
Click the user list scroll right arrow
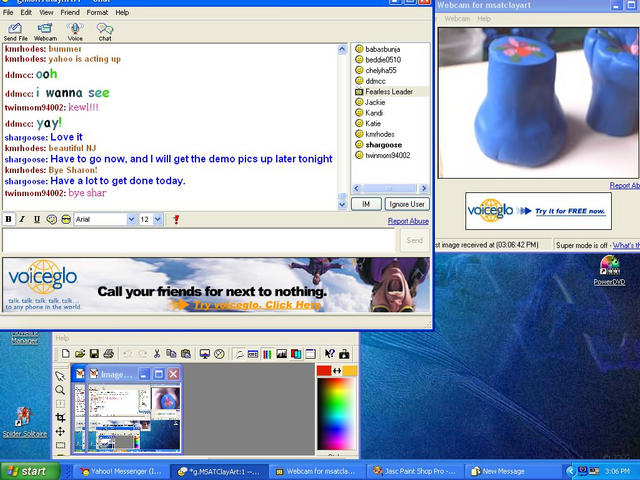(424, 188)
